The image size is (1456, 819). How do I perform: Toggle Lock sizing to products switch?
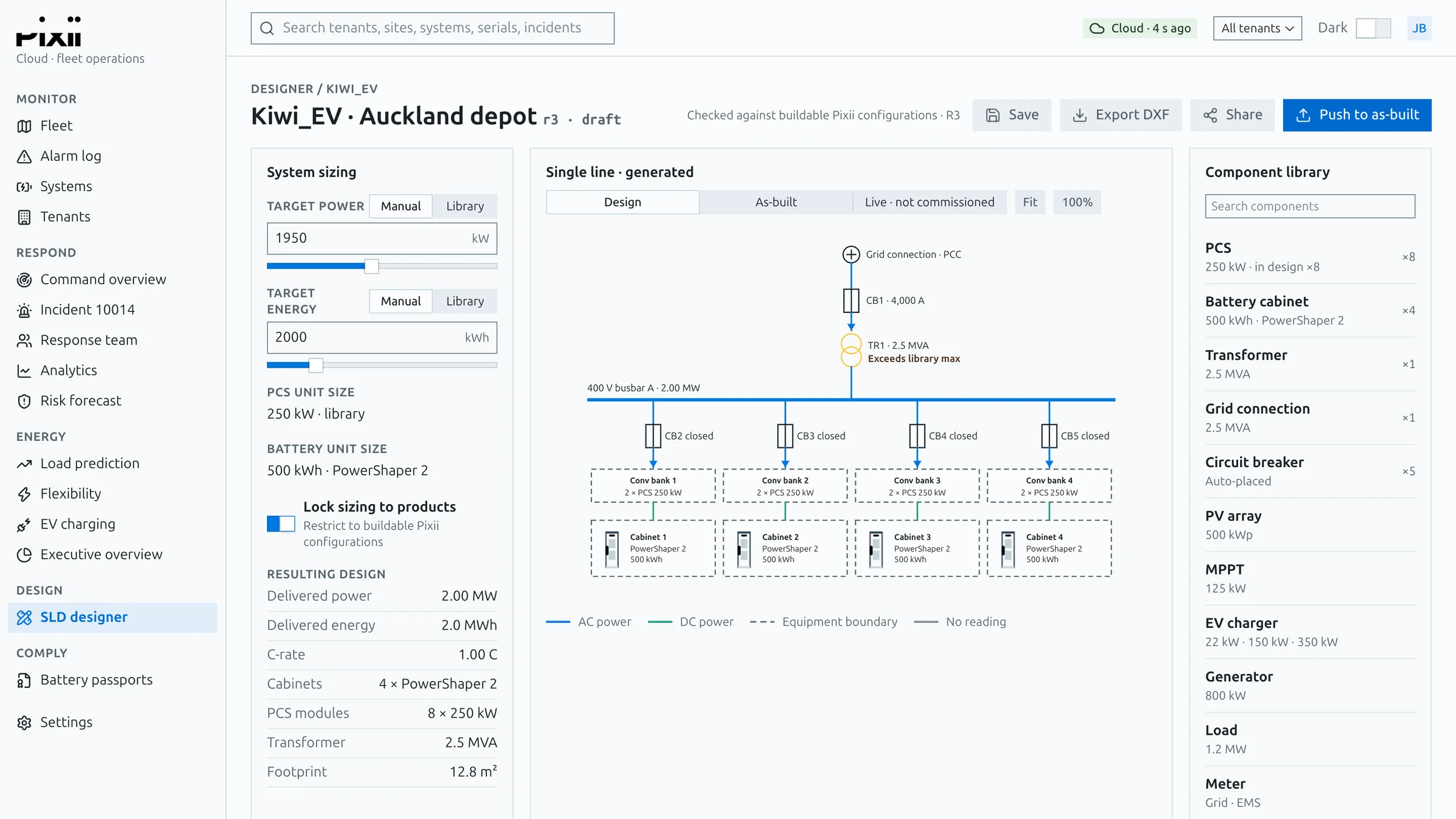[281, 524]
